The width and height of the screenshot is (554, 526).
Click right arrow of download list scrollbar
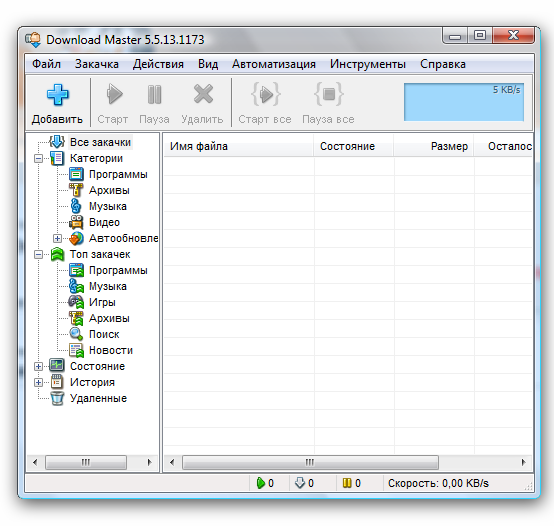(523, 462)
